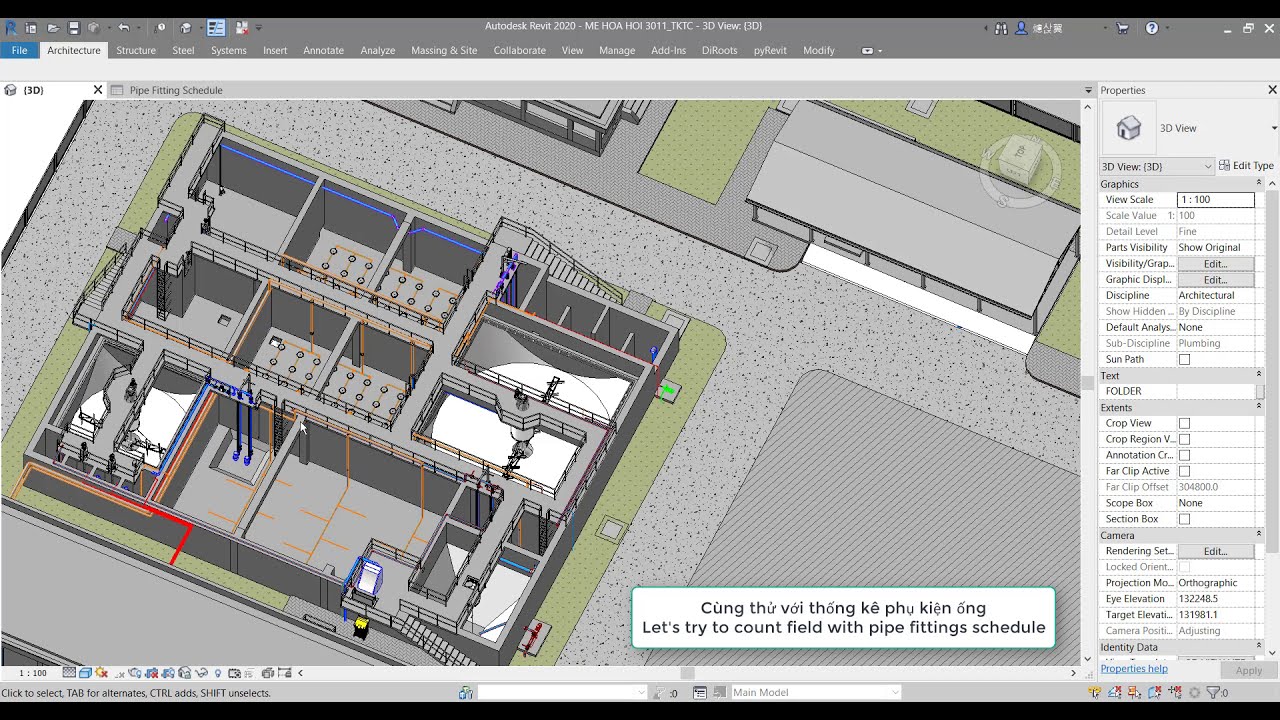Viewport: 1280px width, 720px height.
Task: Switch to the Massing & Site tab
Action: 444,50
